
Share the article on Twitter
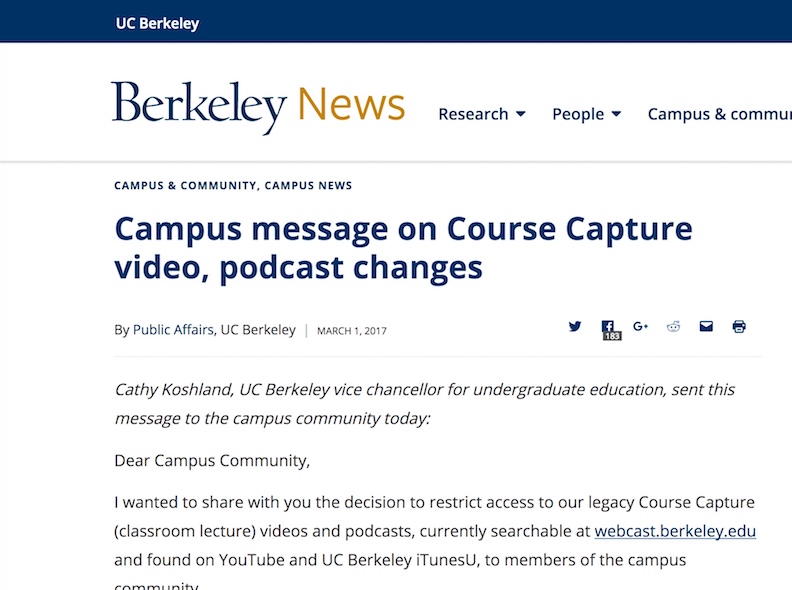click(x=574, y=326)
